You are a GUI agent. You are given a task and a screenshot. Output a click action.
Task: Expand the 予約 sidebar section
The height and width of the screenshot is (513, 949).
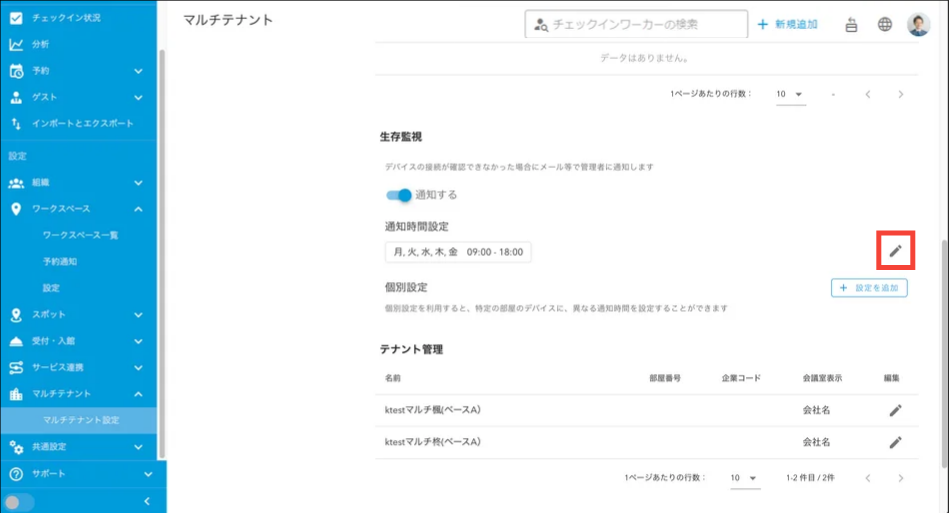point(138,71)
